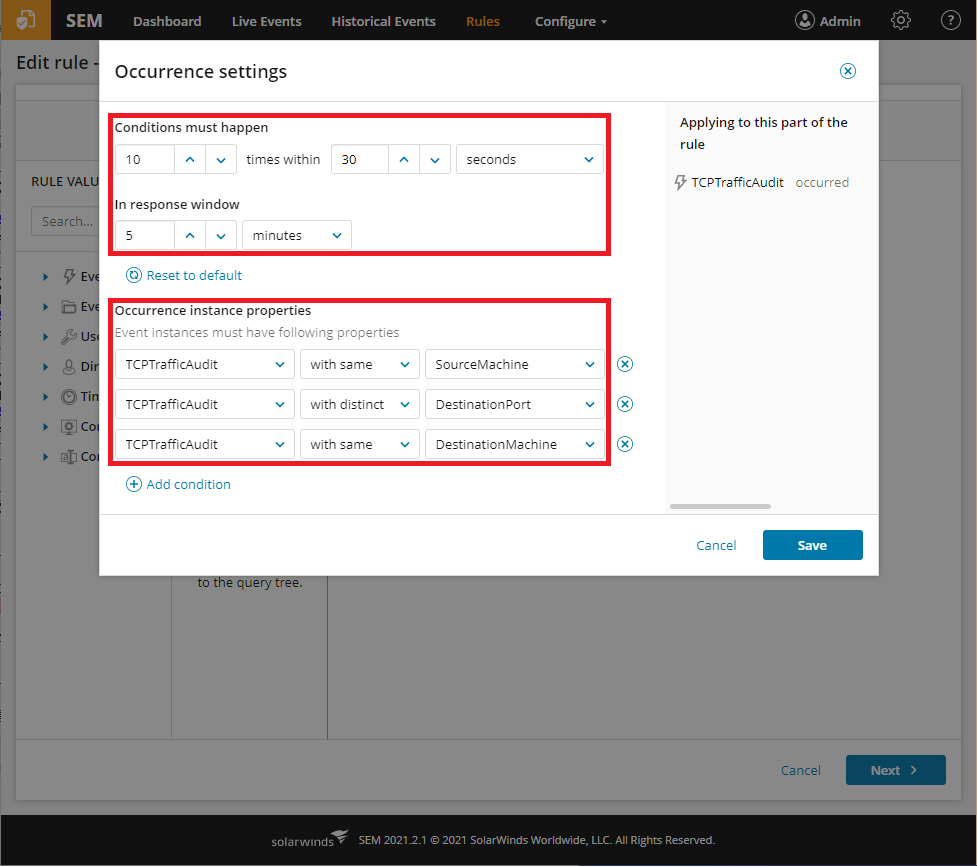
Task: Open the SourceMachine property dropdown
Action: (515, 365)
